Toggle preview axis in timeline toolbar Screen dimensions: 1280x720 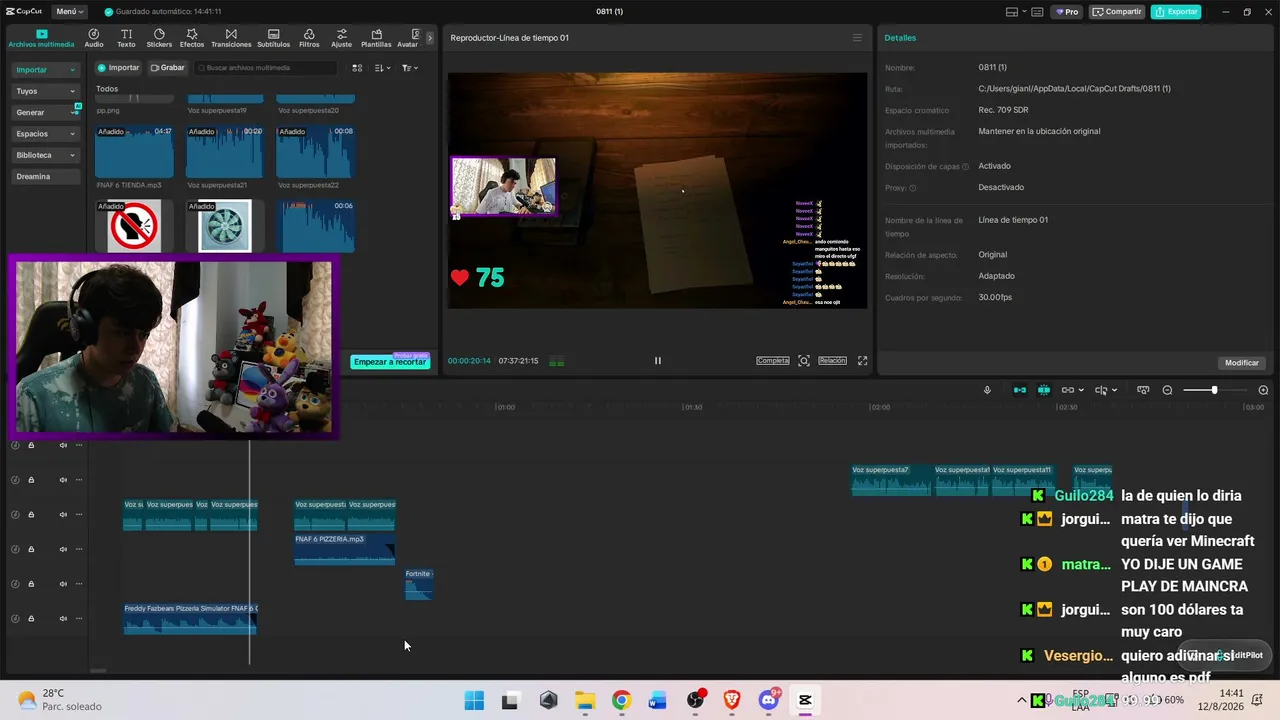pos(1101,390)
